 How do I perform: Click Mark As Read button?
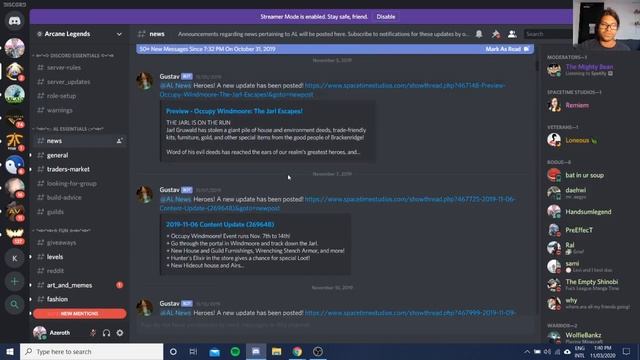[507, 49]
